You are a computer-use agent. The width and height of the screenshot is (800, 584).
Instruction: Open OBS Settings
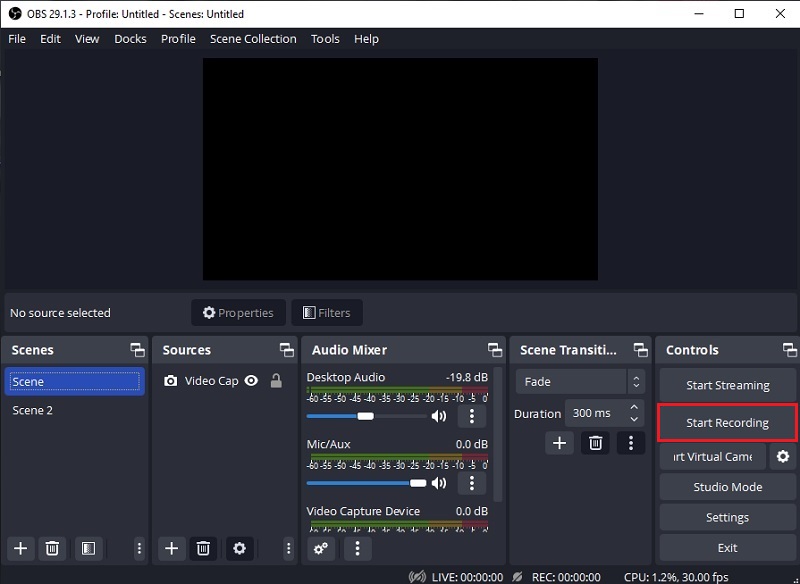728,518
